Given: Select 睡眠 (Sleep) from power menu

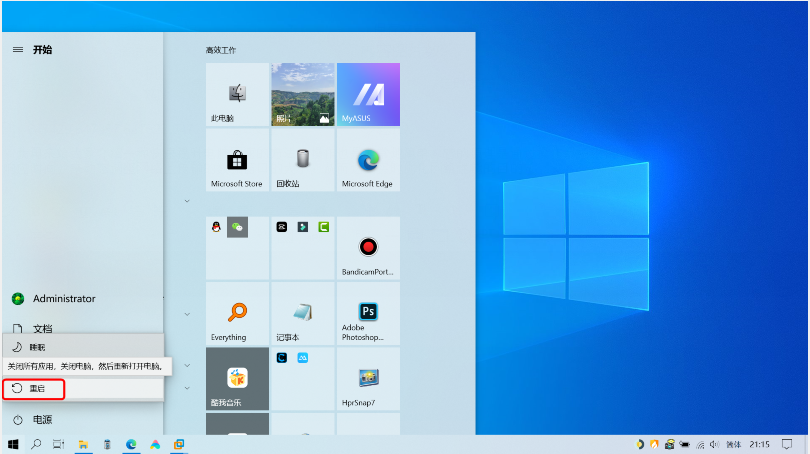Looking at the screenshot, I should 34,346.
